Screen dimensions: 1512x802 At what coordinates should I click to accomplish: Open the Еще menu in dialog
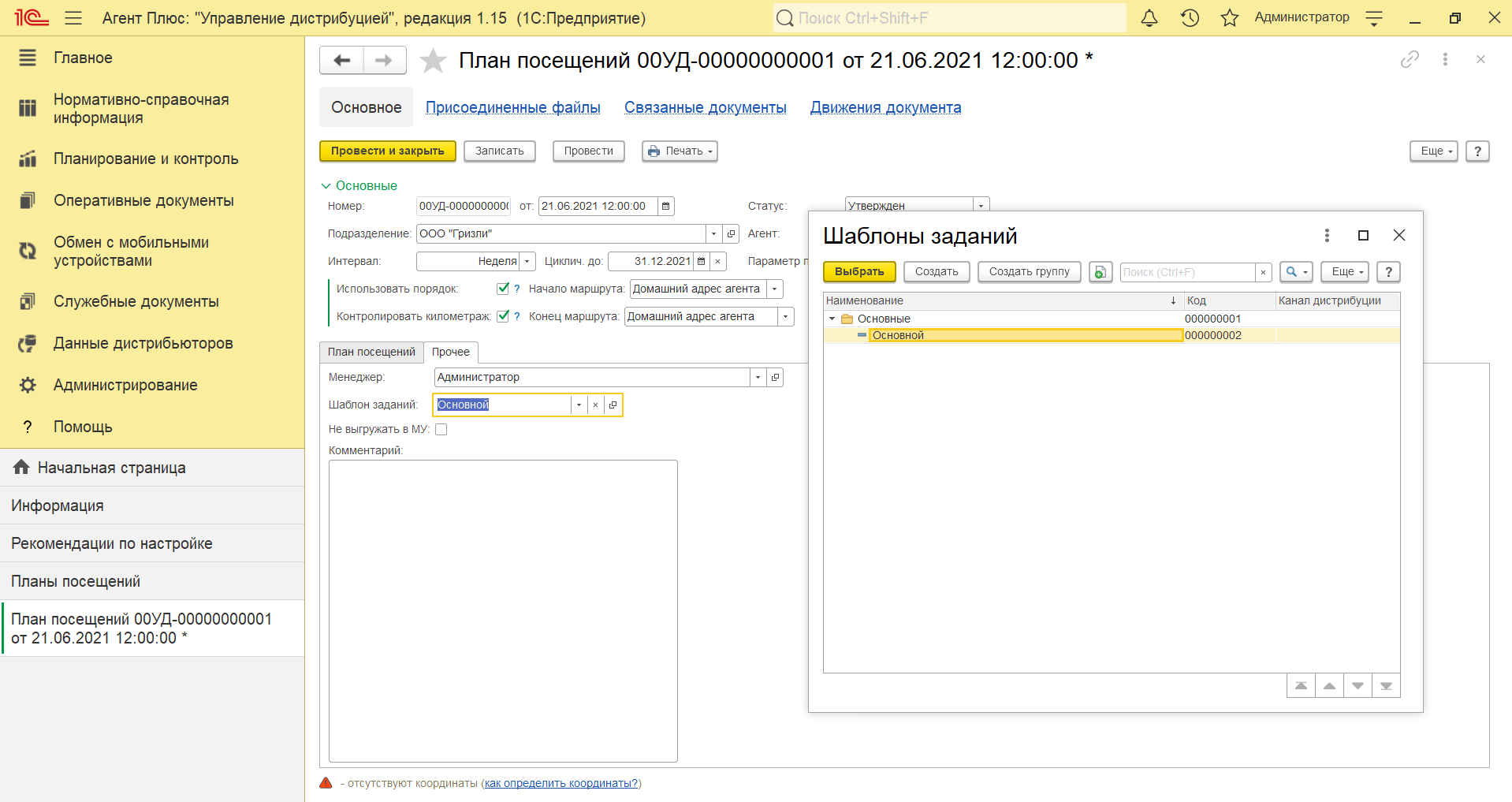(x=1345, y=271)
